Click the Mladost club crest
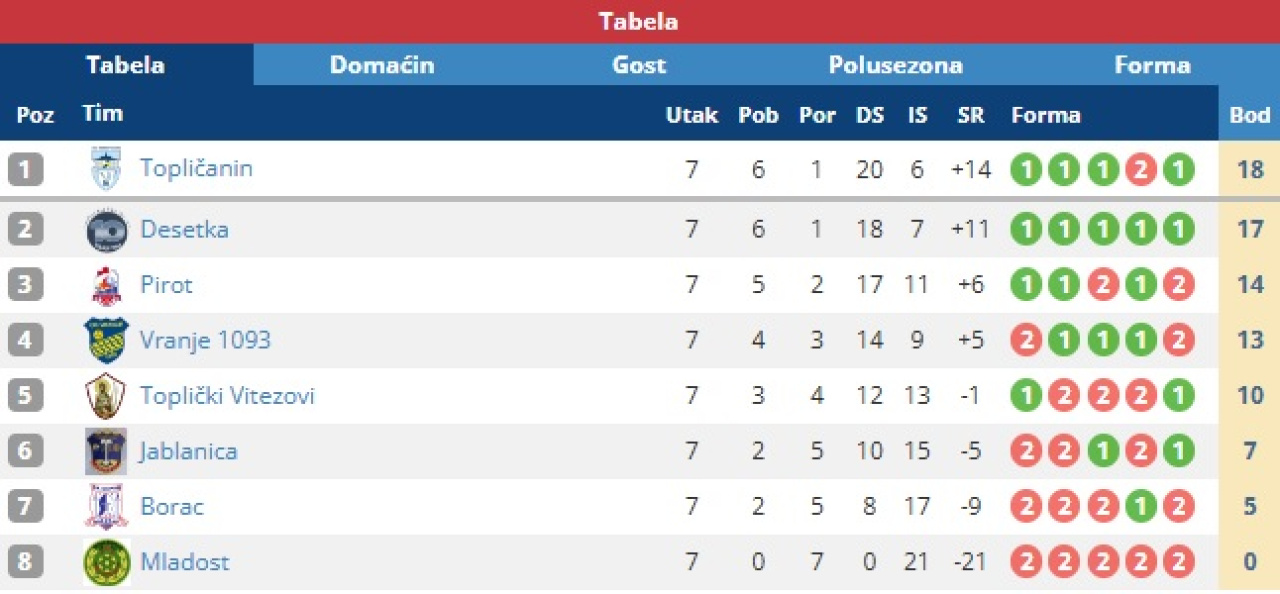Viewport: 1280px width, 594px height. coord(106,562)
